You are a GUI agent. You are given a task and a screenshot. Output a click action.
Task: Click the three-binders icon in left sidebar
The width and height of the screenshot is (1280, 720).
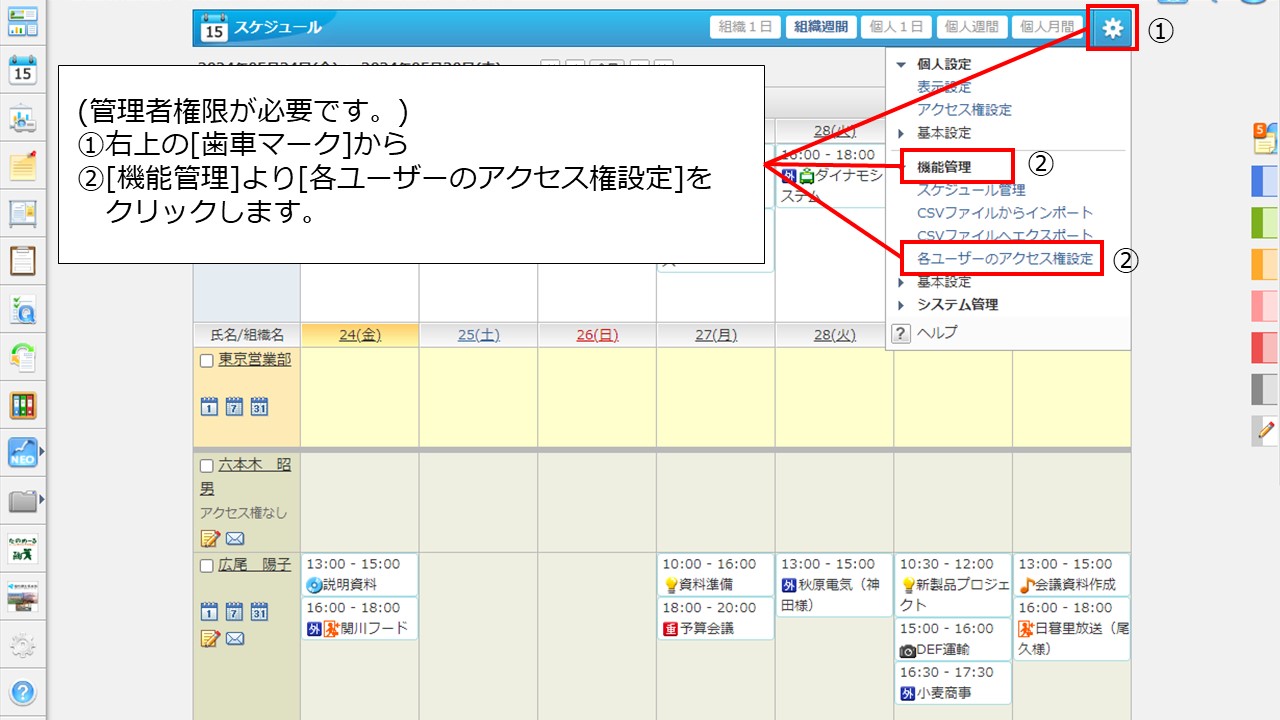pos(22,405)
